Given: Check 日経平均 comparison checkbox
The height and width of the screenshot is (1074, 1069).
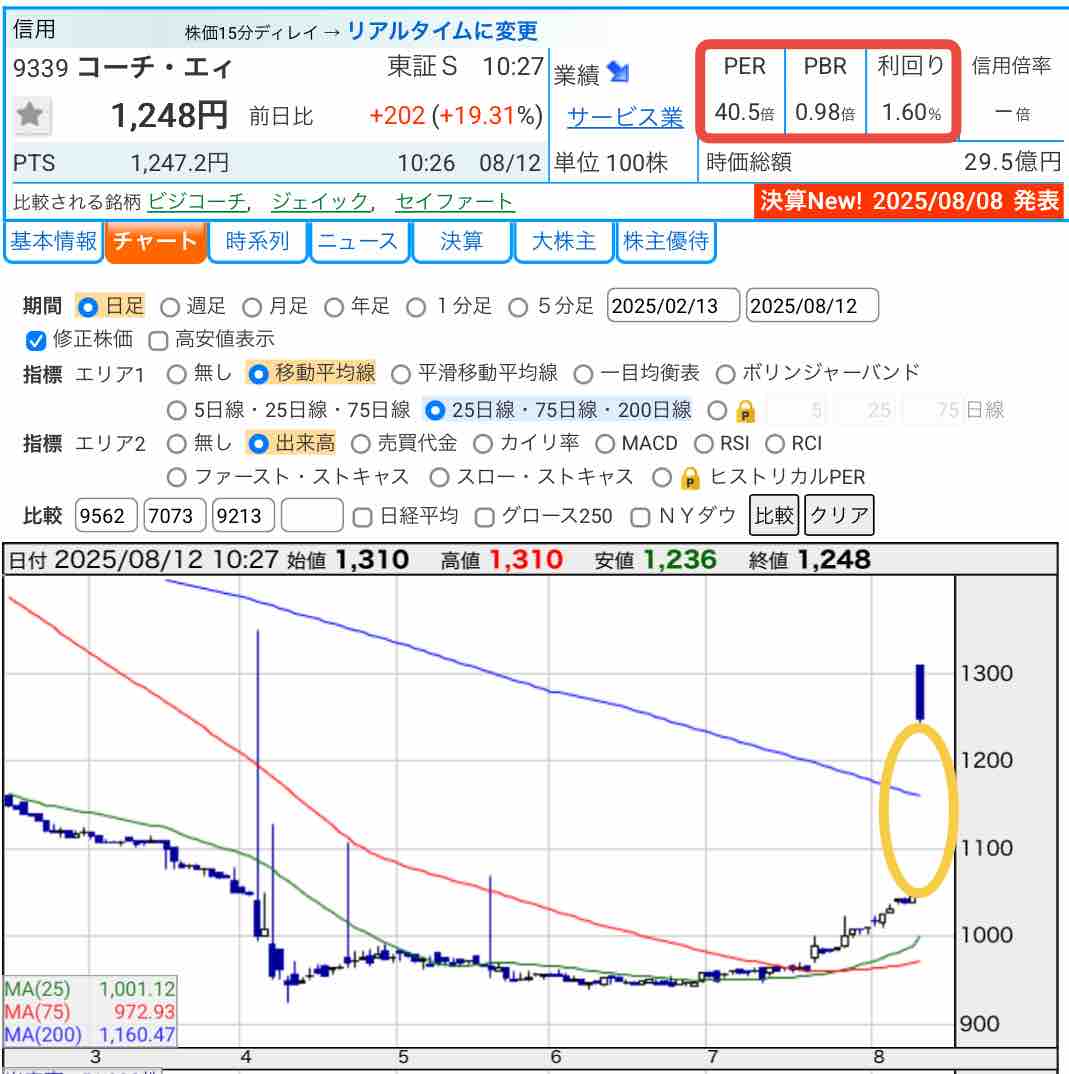Looking at the screenshot, I should click(x=362, y=517).
